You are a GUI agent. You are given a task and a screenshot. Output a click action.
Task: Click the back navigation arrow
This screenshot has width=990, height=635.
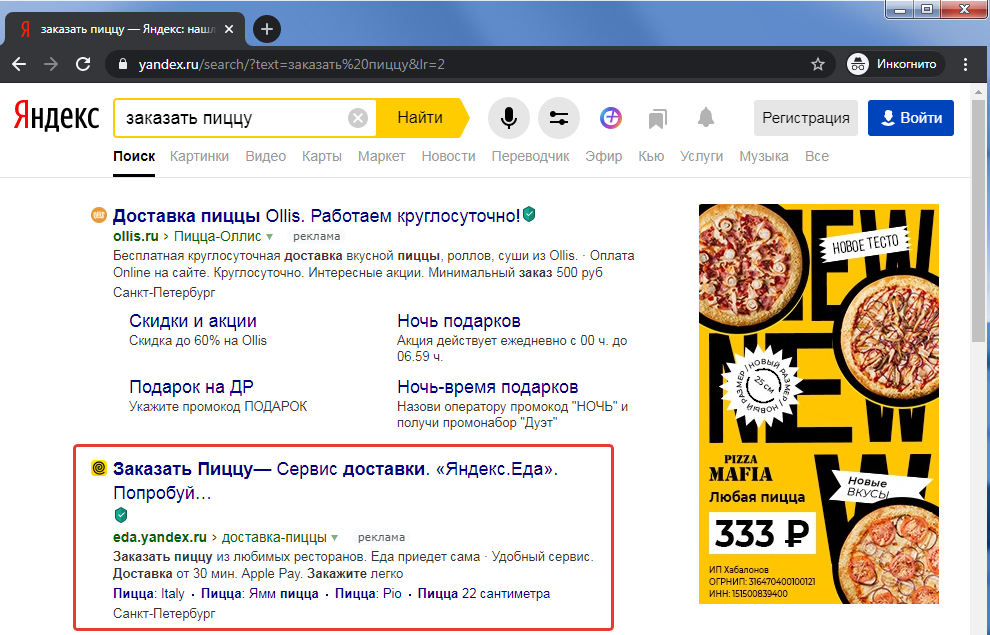pos(20,63)
